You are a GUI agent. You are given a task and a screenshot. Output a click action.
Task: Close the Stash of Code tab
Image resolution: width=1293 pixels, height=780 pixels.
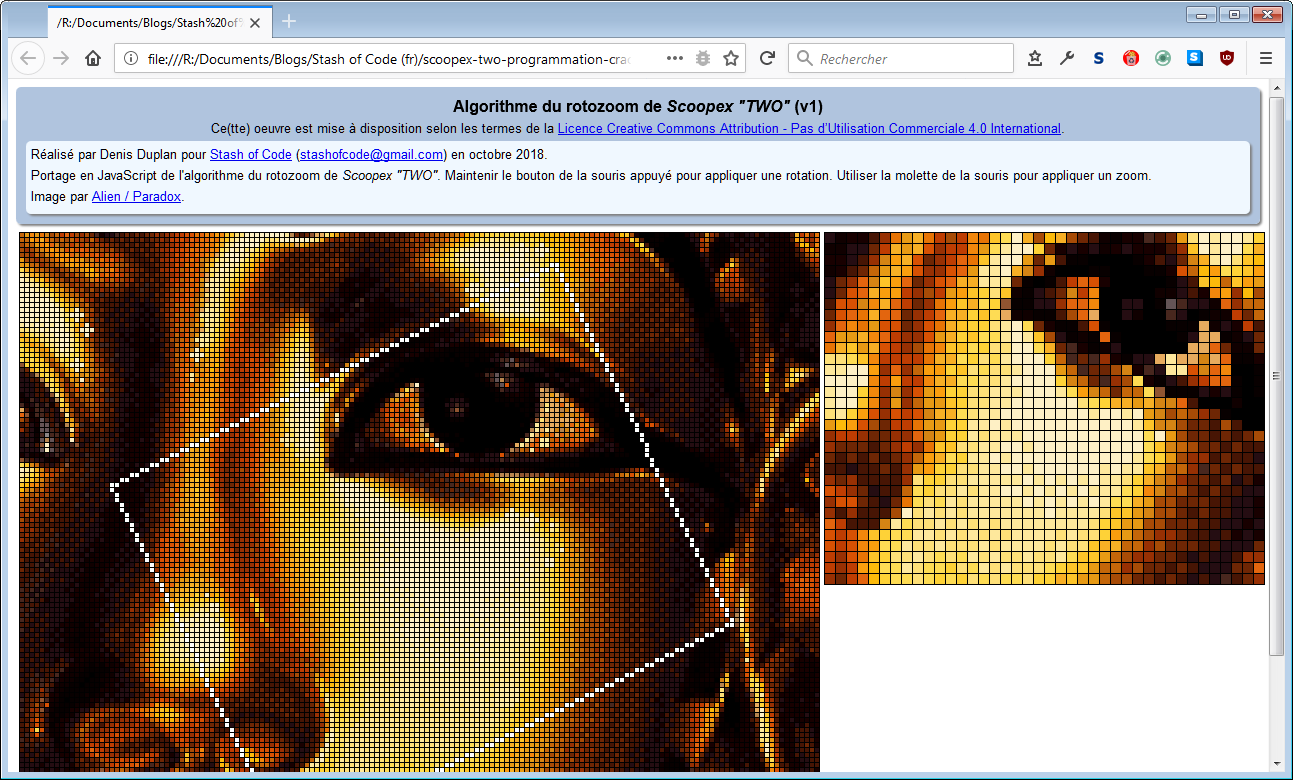click(255, 21)
